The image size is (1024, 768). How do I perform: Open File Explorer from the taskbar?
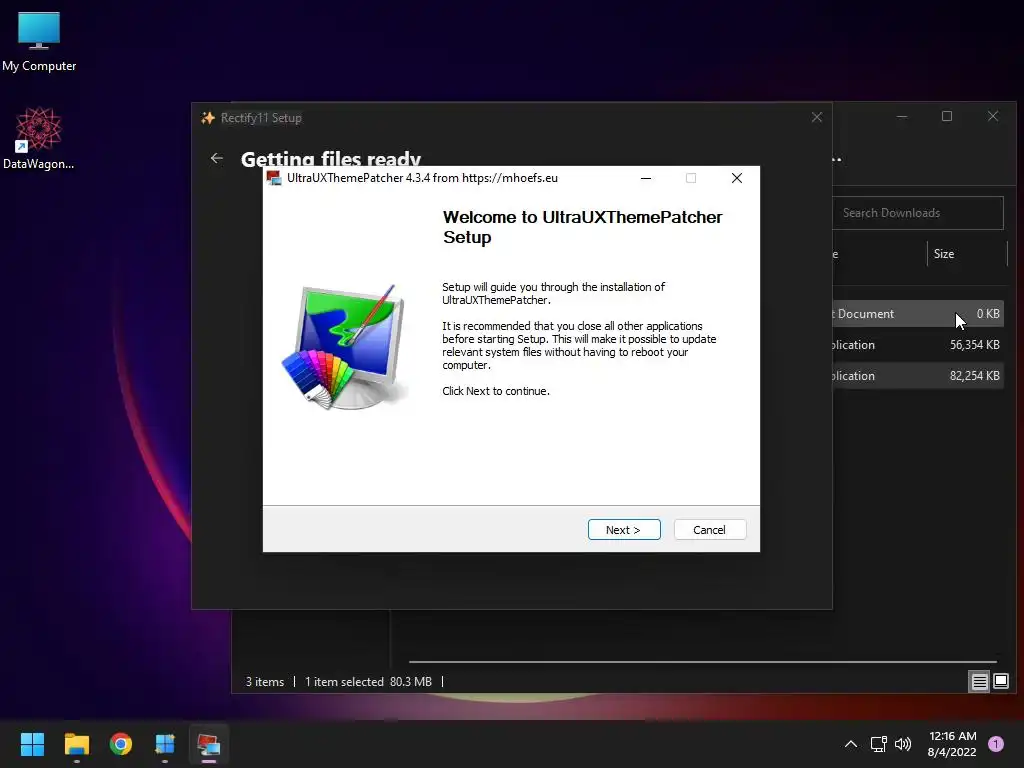76,744
